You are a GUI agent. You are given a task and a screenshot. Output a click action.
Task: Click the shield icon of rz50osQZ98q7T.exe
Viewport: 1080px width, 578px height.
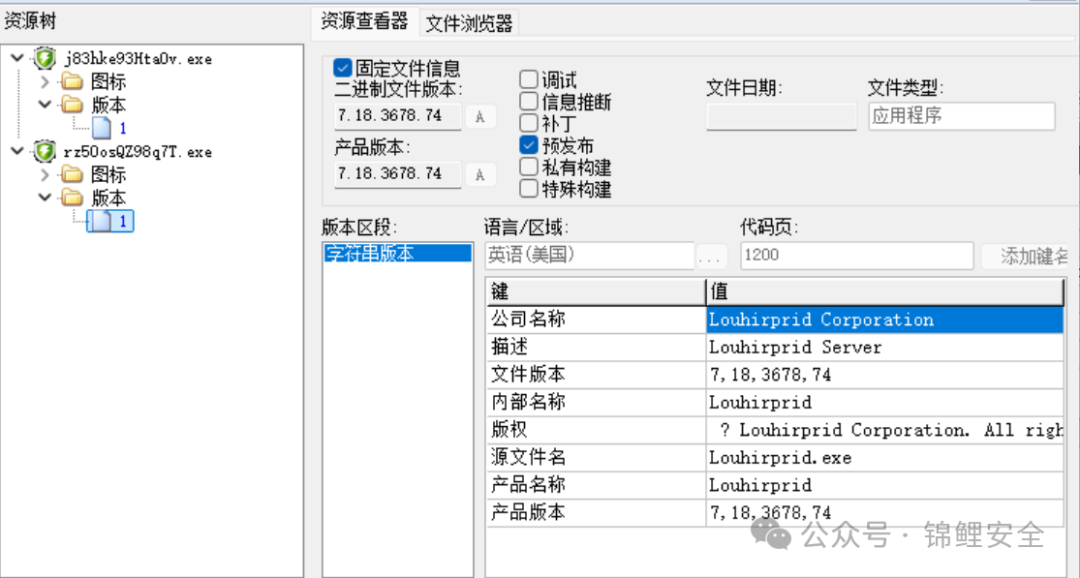[x=45, y=152]
